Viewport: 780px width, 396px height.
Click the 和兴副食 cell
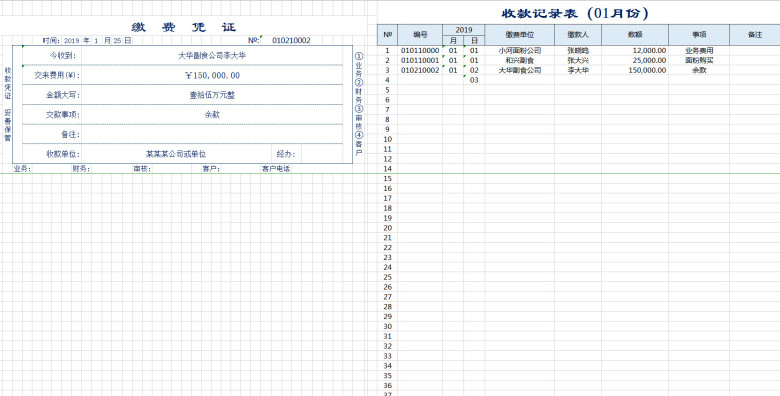519,61
